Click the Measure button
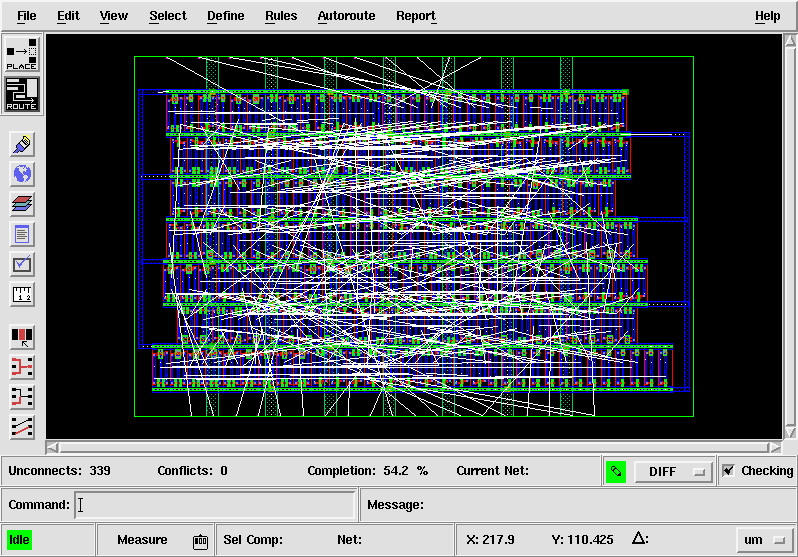 click(x=142, y=540)
